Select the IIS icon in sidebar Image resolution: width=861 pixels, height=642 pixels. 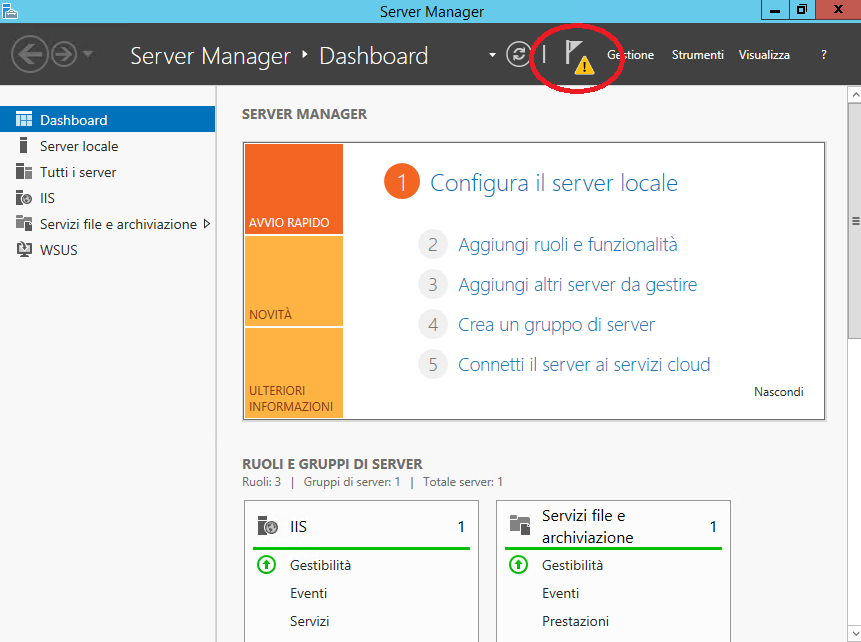click(24, 198)
